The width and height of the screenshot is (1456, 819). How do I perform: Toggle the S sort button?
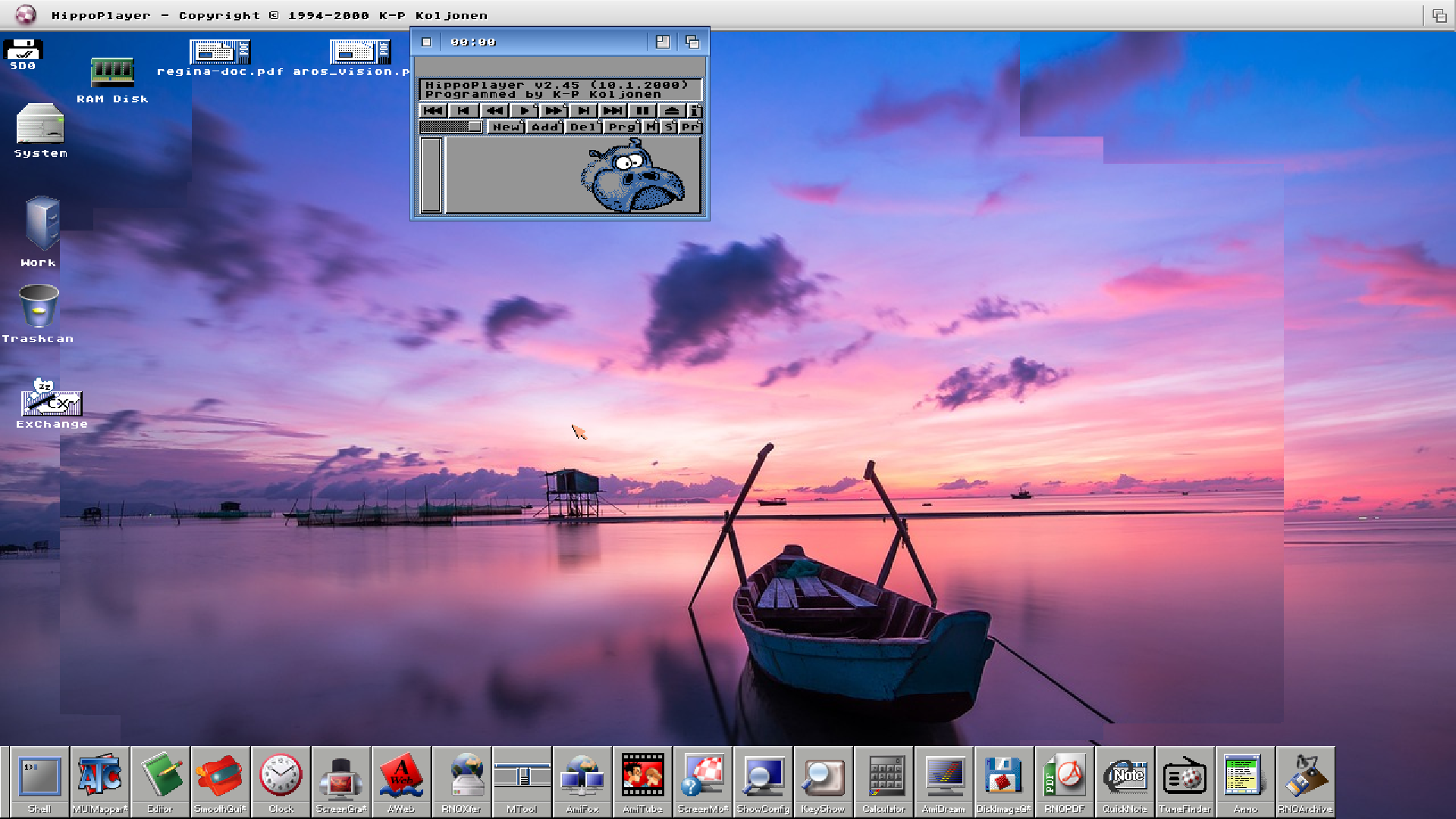(668, 127)
